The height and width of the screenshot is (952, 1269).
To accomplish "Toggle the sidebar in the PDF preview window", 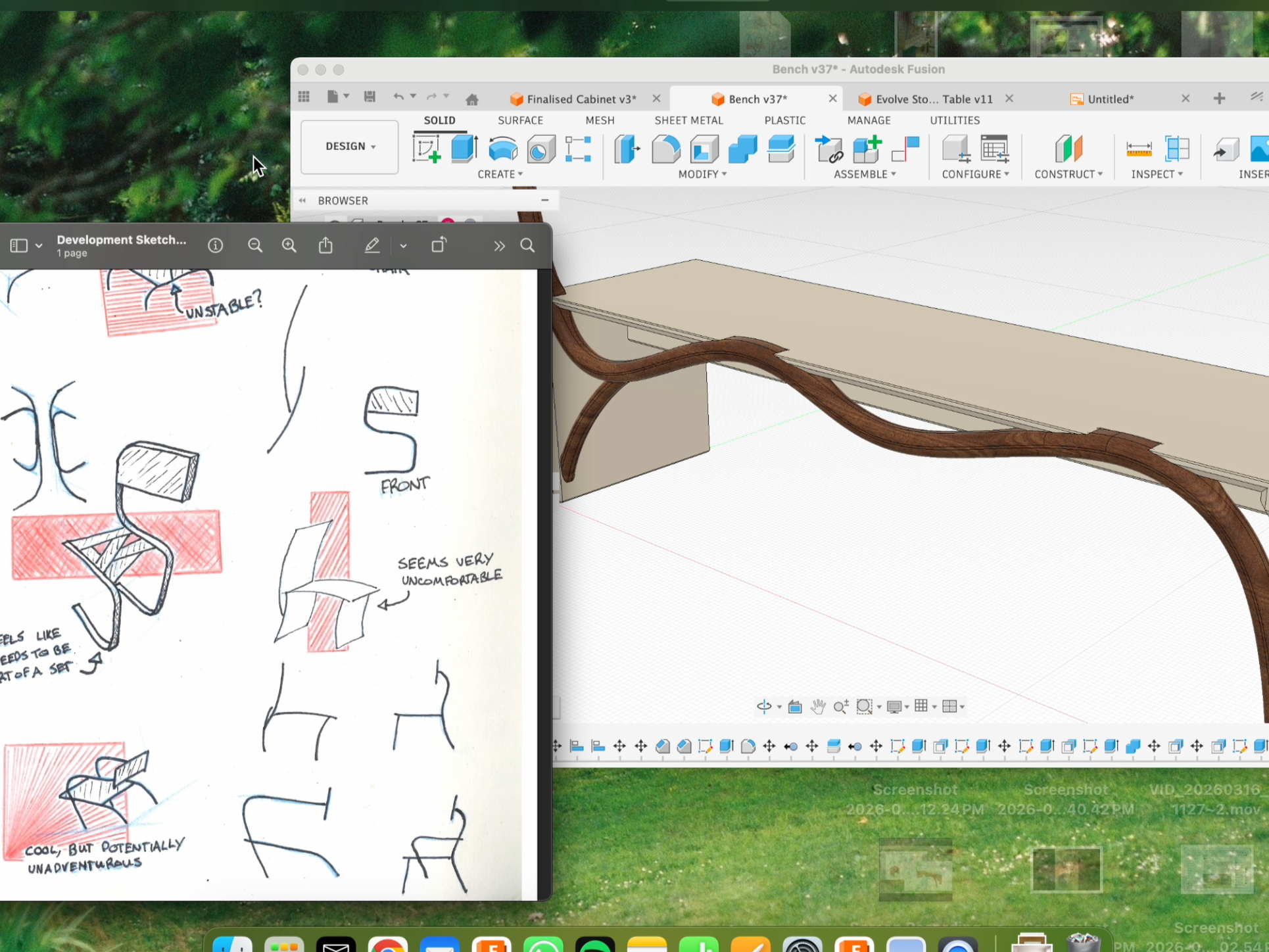I will point(18,245).
